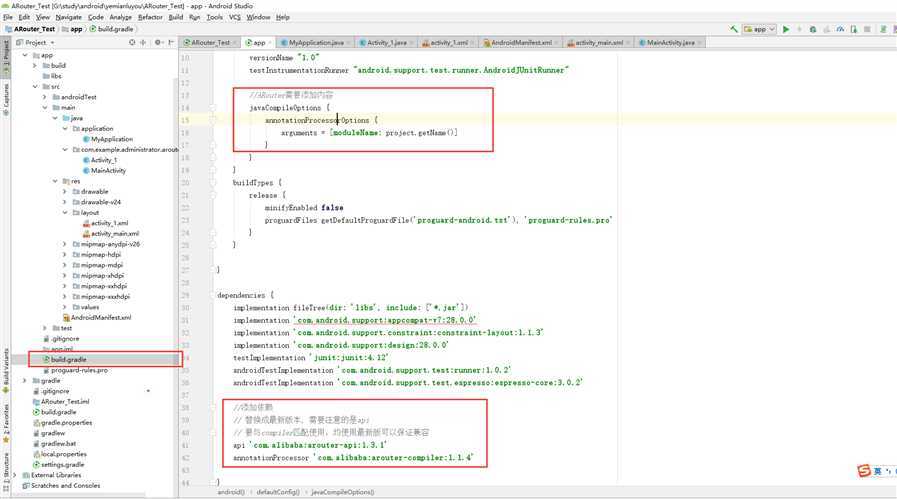
Task: Click the Run with Coverage icon
Action: click(x=827, y=29)
